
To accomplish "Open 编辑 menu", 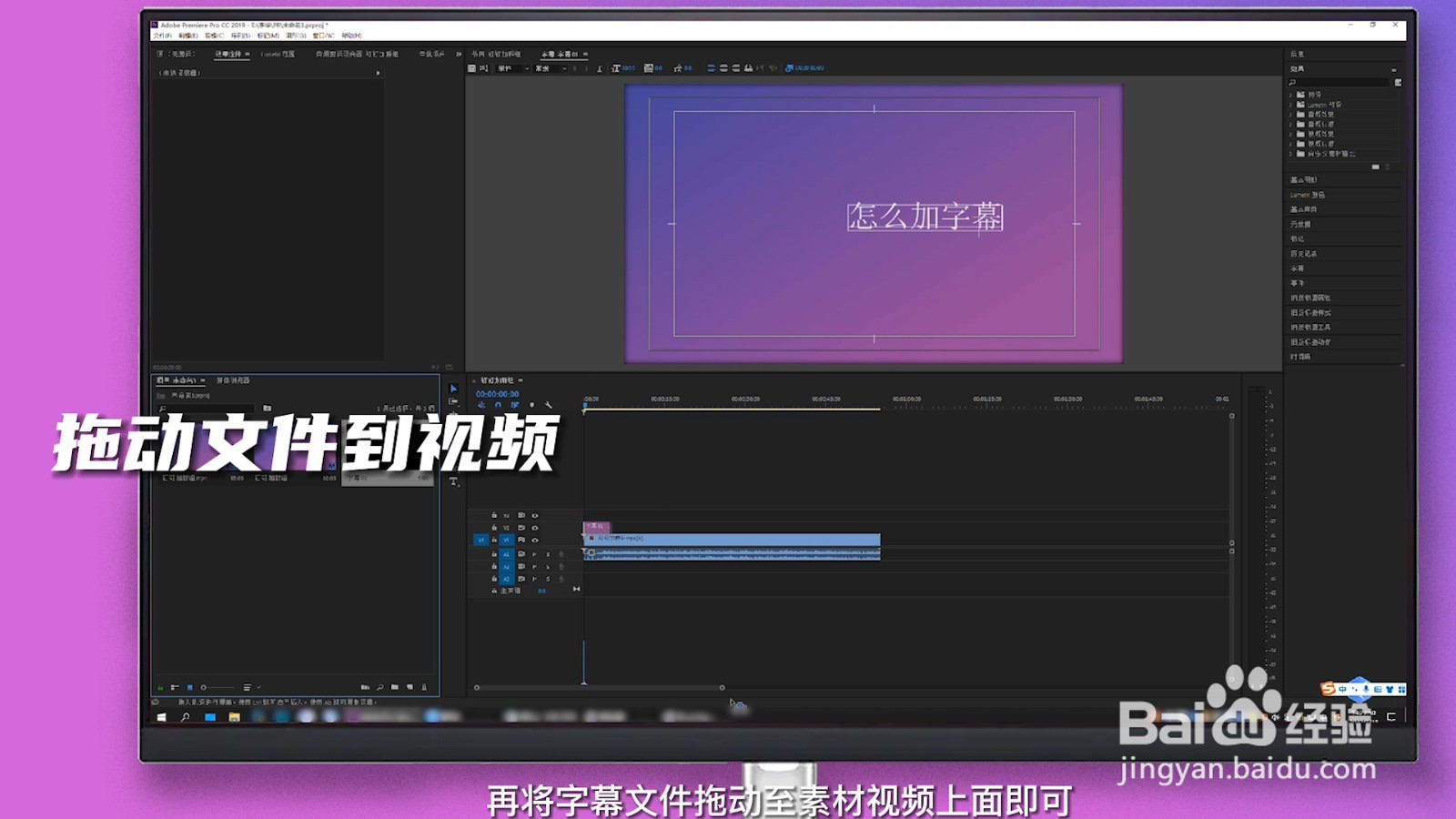I will tap(187, 35).
